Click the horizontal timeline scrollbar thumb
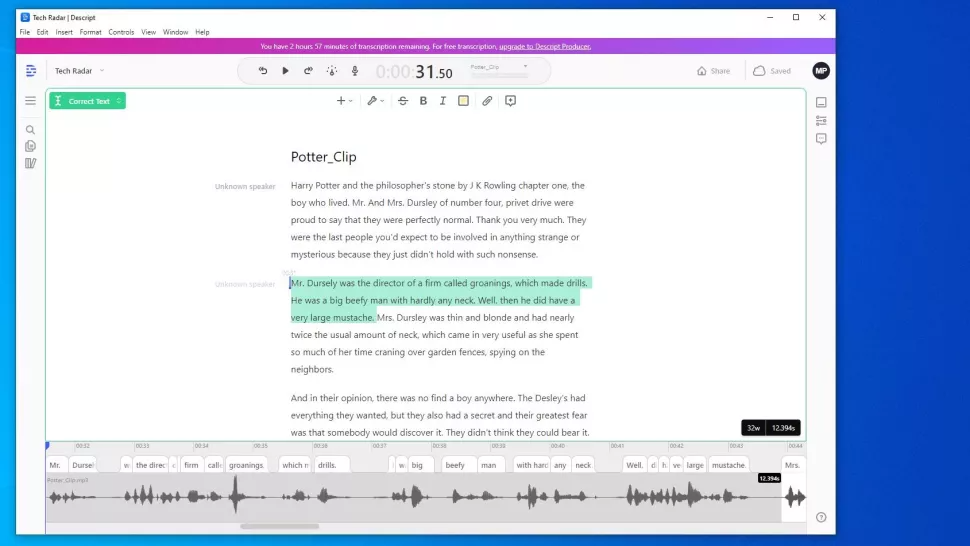This screenshot has height=546, width=970. [280, 526]
